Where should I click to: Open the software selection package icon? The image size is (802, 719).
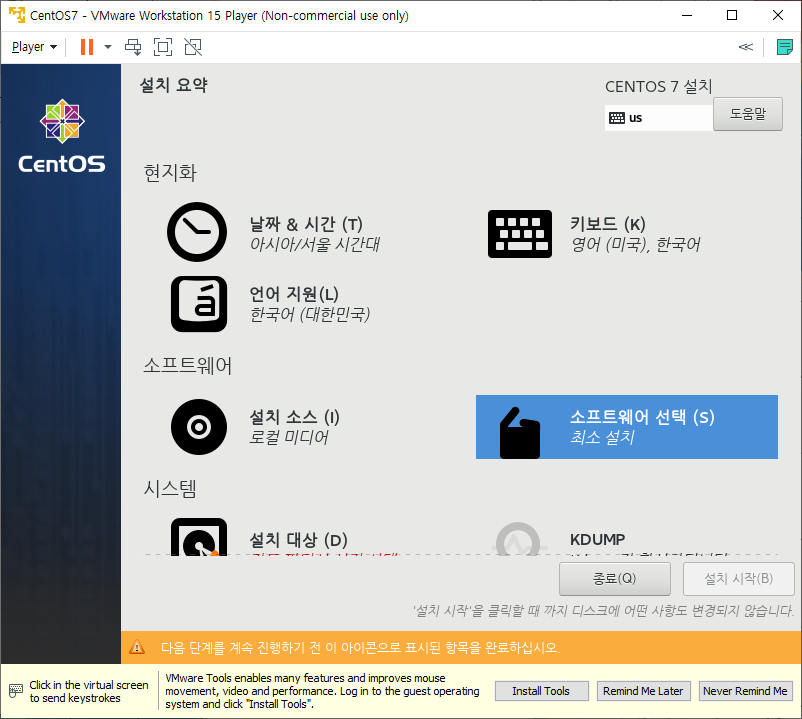tap(520, 433)
